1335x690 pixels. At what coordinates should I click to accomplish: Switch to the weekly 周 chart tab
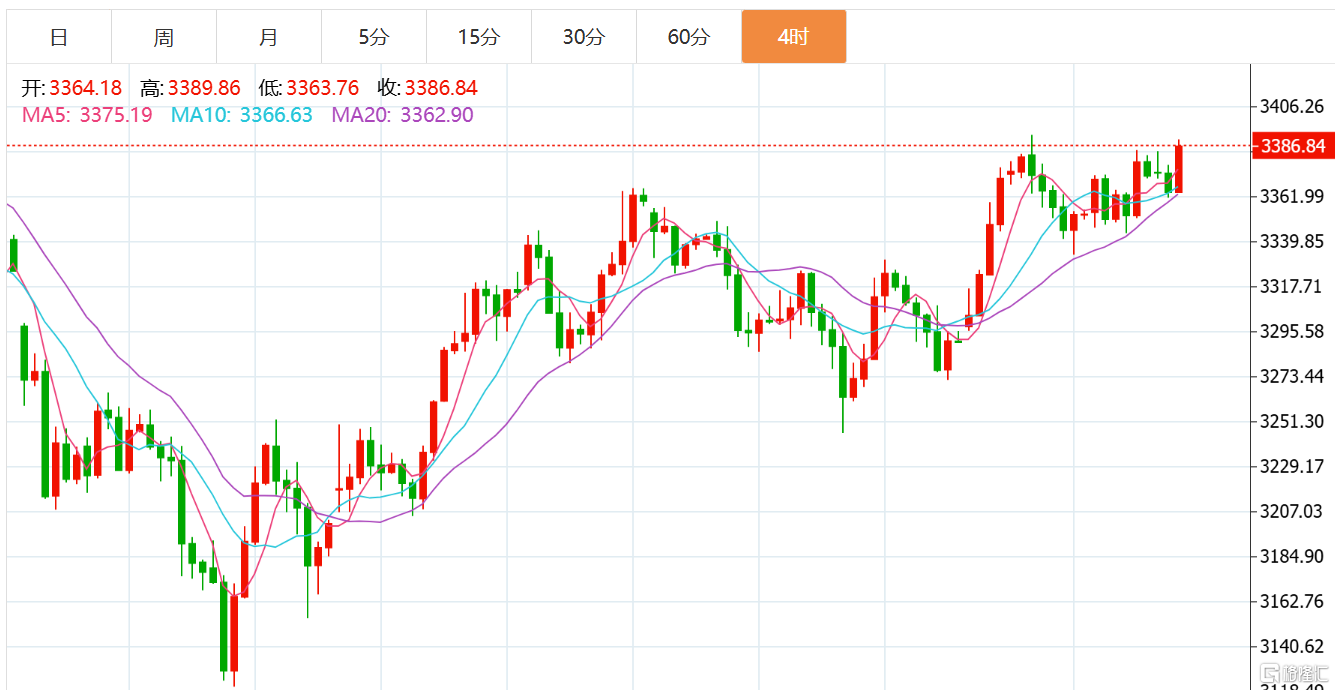click(x=164, y=37)
